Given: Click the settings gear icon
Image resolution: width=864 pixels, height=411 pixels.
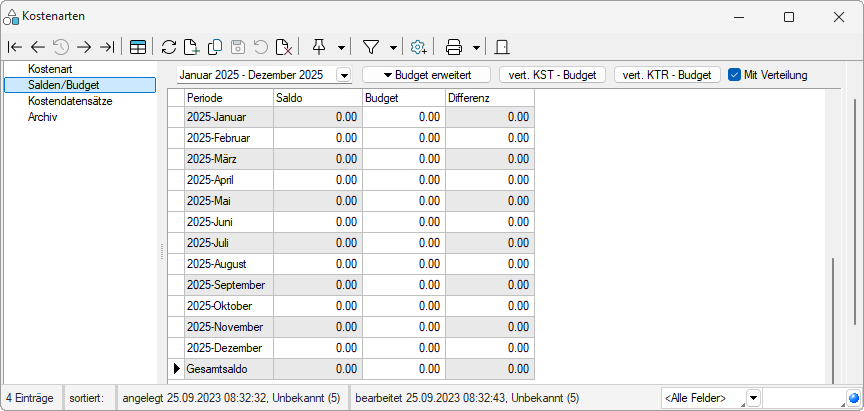Looking at the screenshot, I should (x=419, y=47).
